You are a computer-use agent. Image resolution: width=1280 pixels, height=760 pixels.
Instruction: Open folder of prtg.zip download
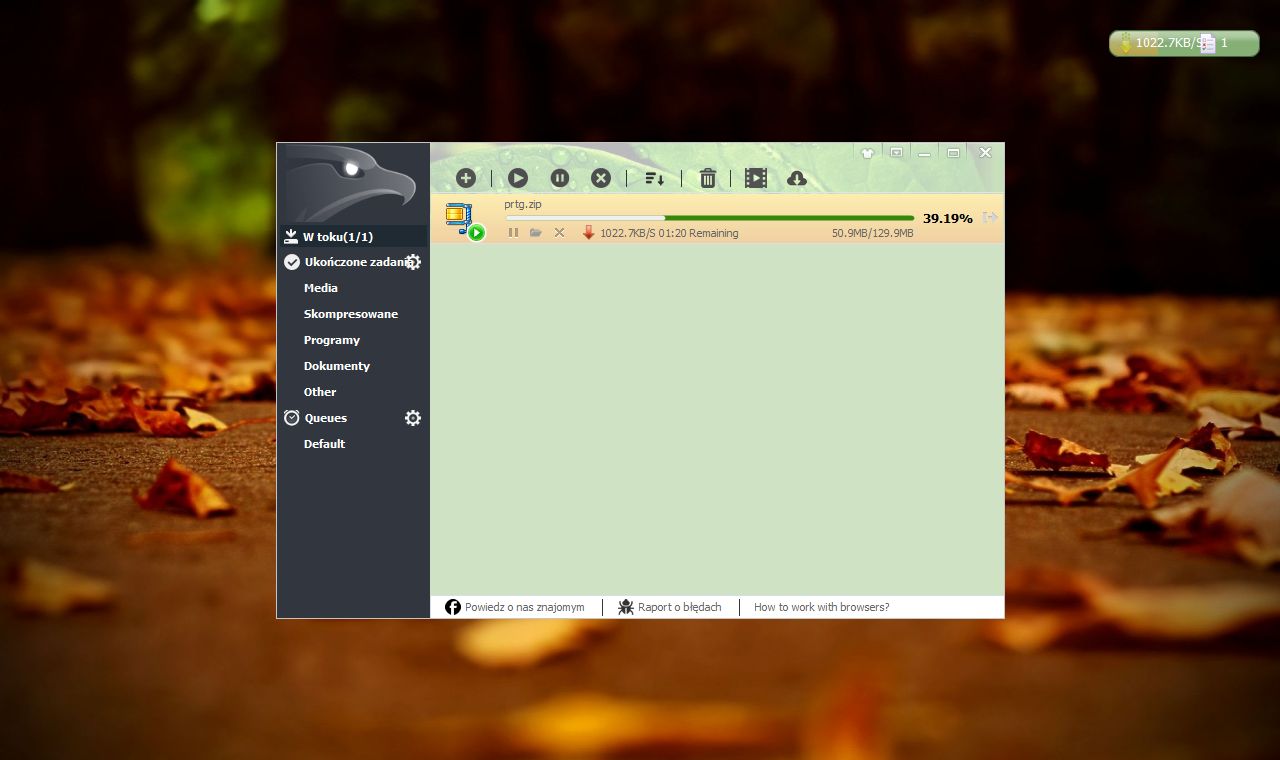536,233
